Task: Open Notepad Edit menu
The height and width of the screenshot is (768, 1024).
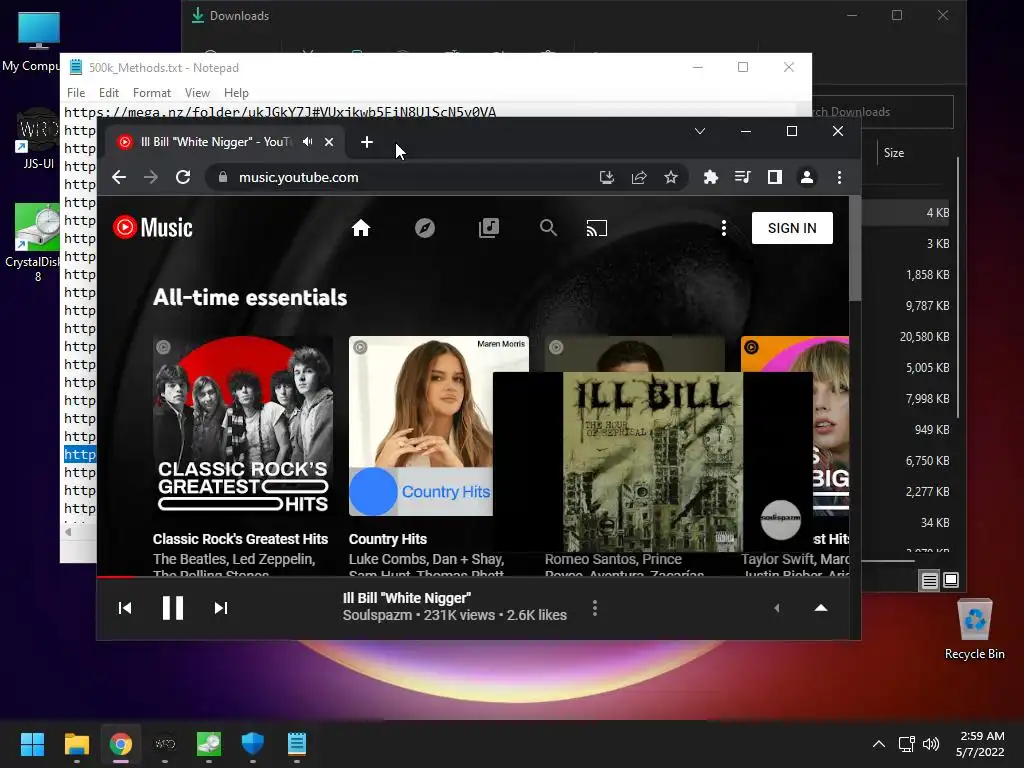Action: pyautogui.click(x=108, y=93)
